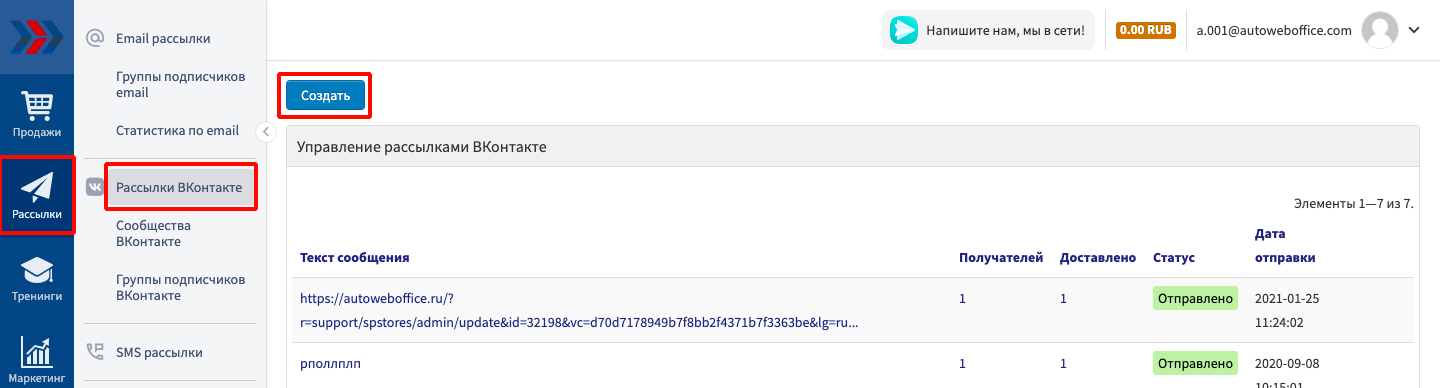The image size is (1440, 388).
Task: Go to Сообщества ВКонтакте
Action: click(x=153, y=233)
